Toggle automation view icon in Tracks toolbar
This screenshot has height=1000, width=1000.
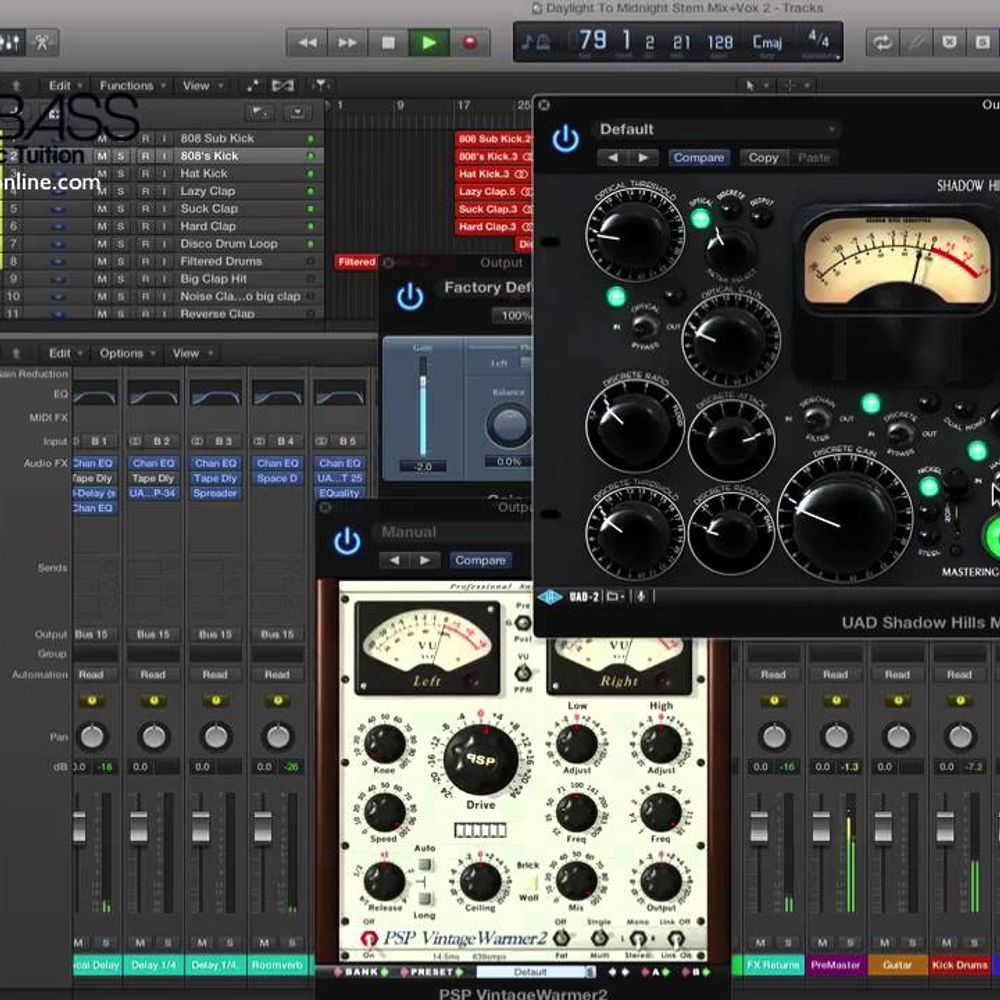coord(253,85)
